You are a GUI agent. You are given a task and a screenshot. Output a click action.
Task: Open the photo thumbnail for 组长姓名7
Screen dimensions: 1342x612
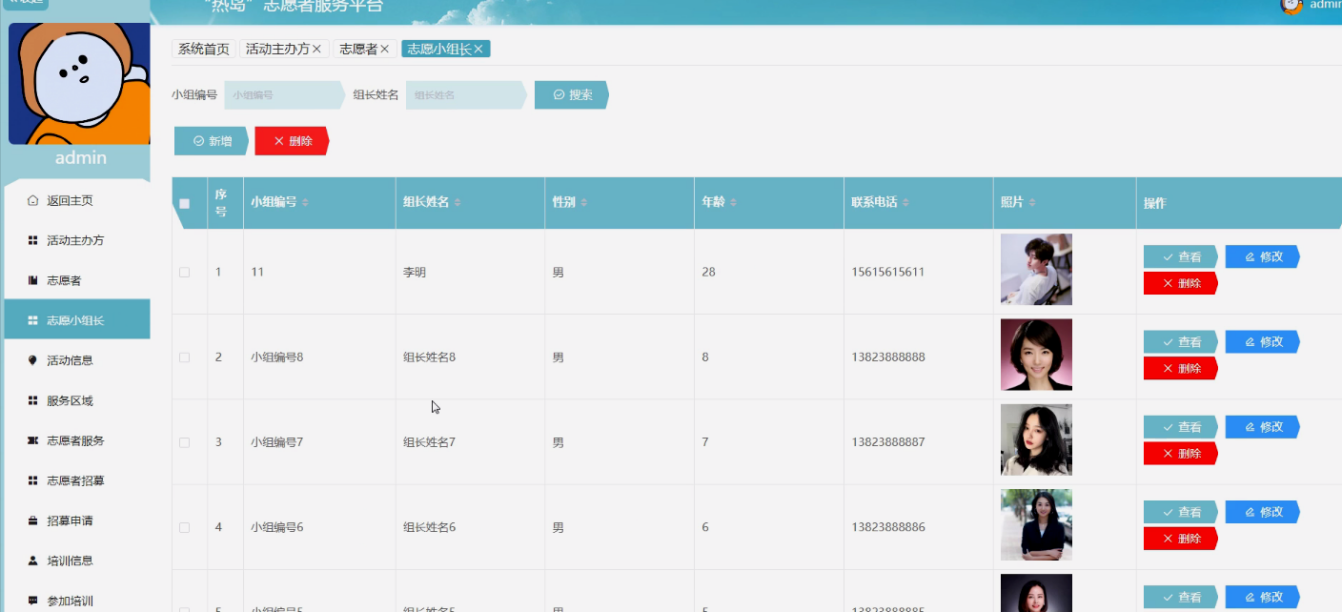[x=1036, y=439]
